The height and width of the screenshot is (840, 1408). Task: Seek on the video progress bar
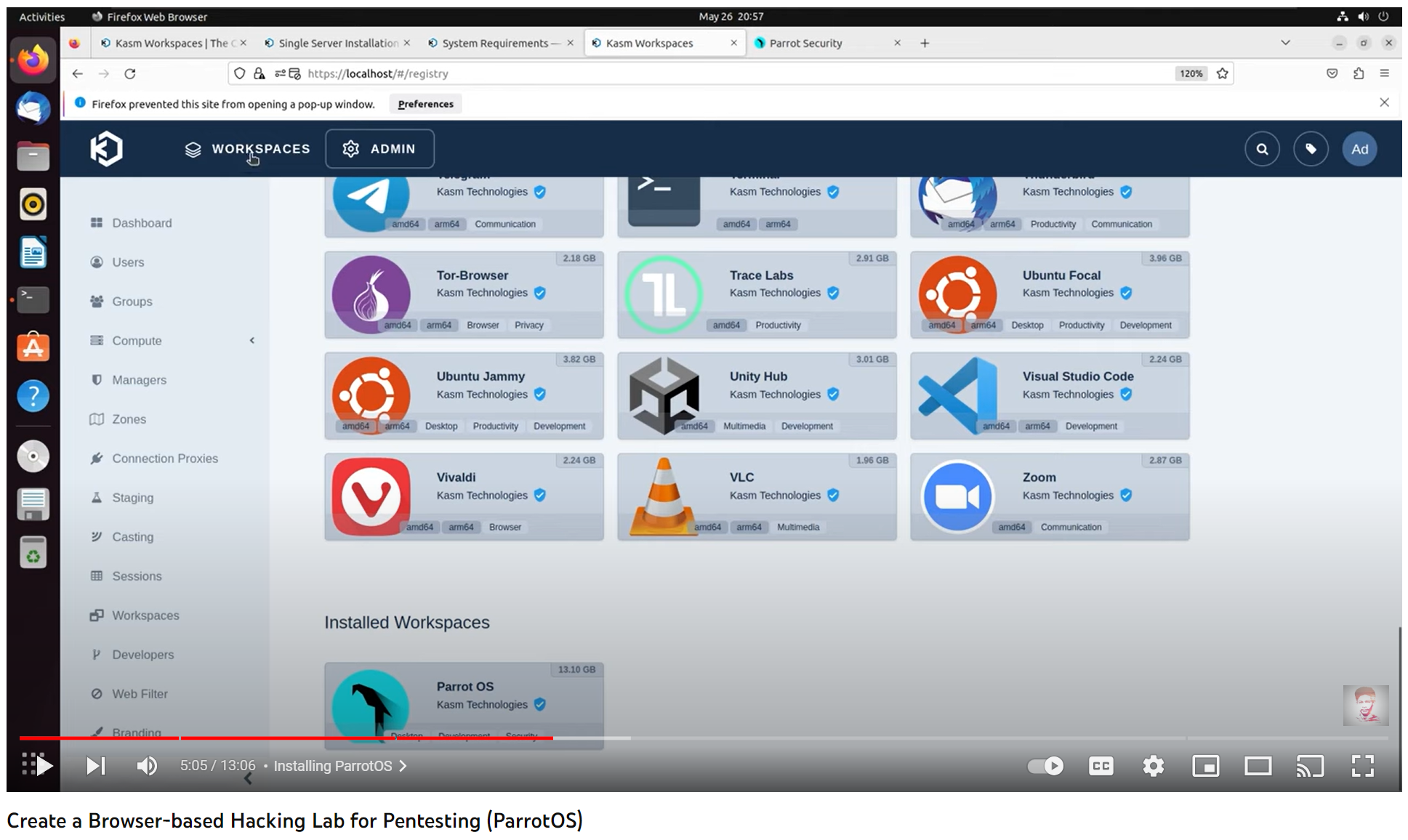pos(872,738)
